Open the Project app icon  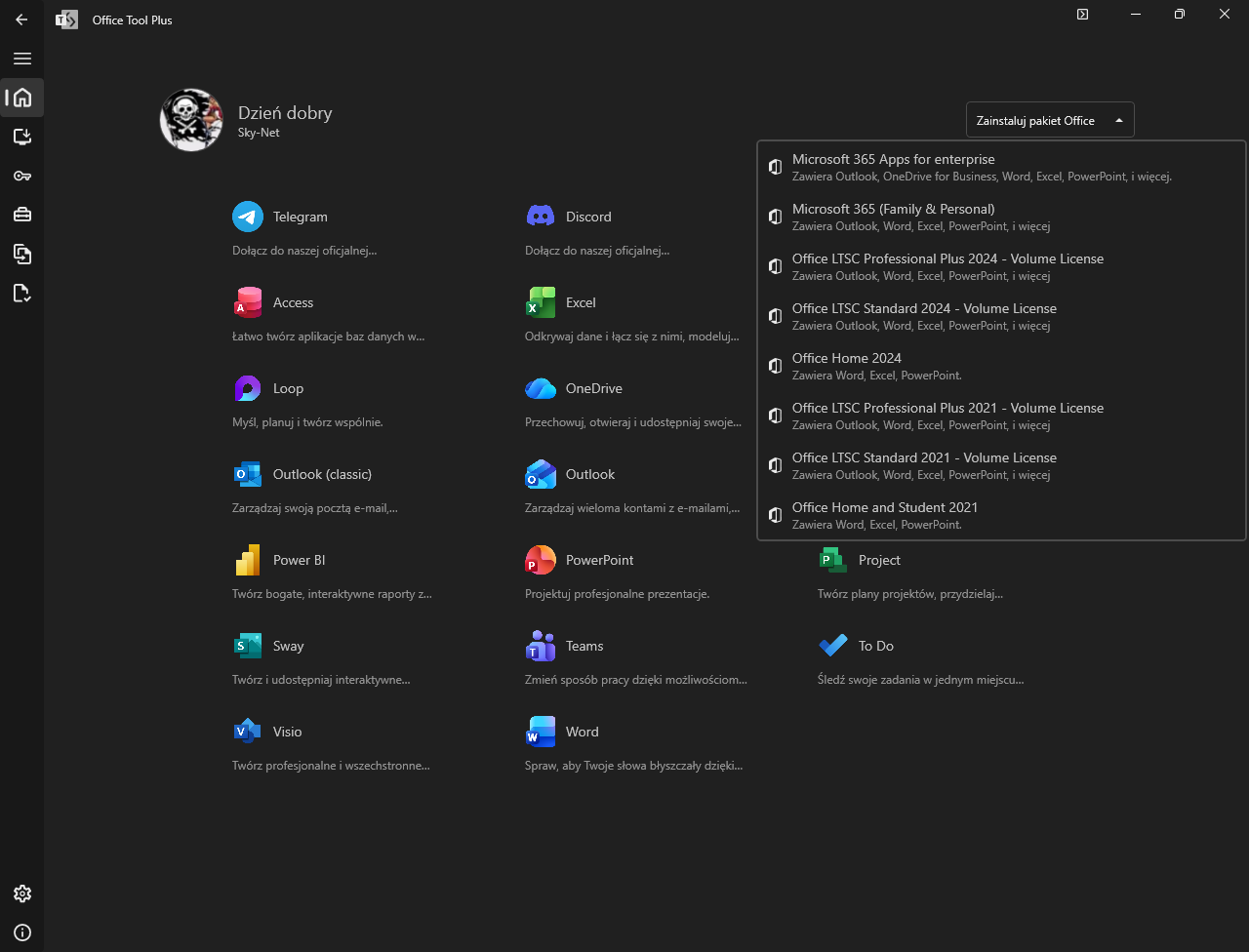[833, 560]
